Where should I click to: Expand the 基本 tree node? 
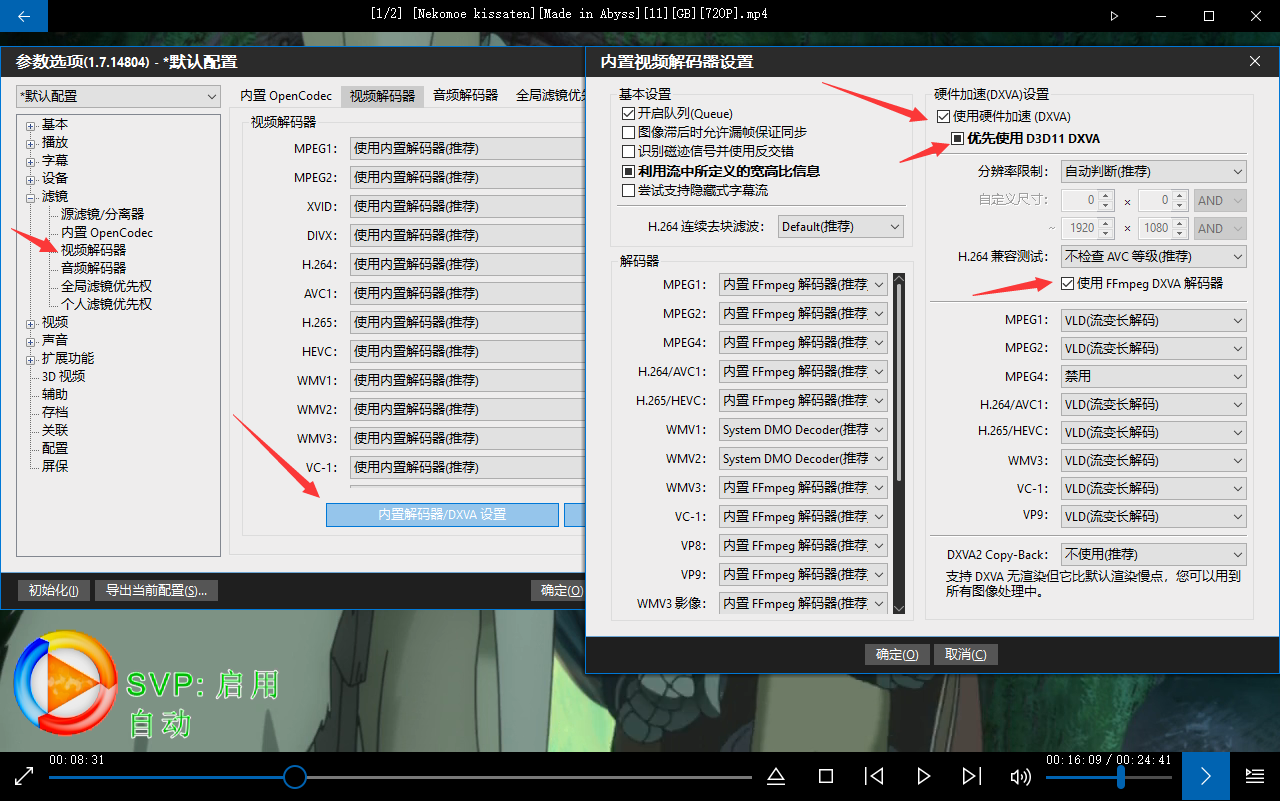click(x=31, y=125)
